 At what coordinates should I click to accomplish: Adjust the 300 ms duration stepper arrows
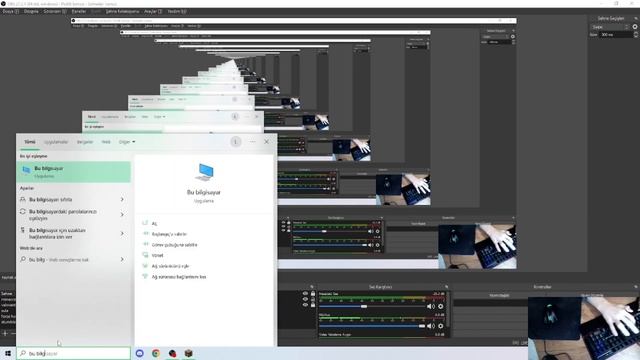[636, 35]
